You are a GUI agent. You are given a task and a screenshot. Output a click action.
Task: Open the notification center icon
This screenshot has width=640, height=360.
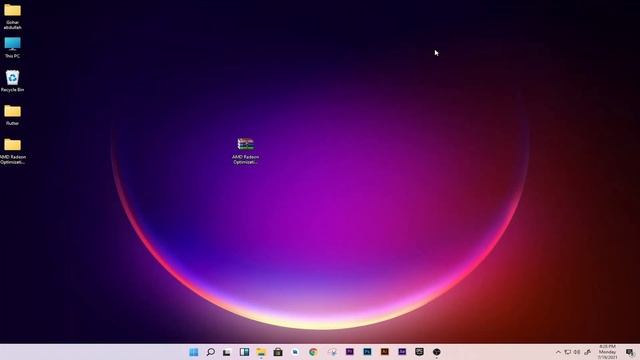(629, 352)
